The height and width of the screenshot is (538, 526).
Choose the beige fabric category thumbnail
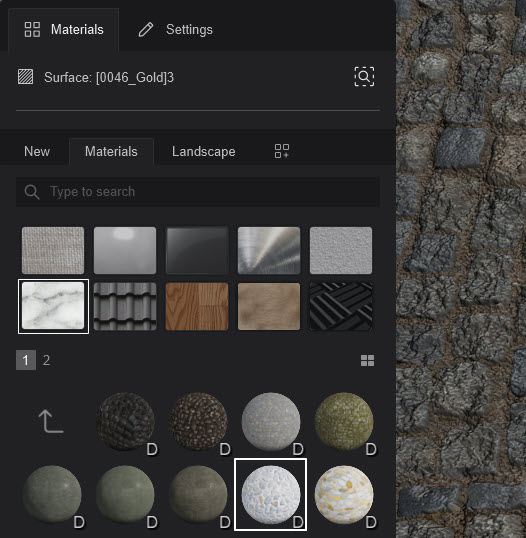point(53,250)
